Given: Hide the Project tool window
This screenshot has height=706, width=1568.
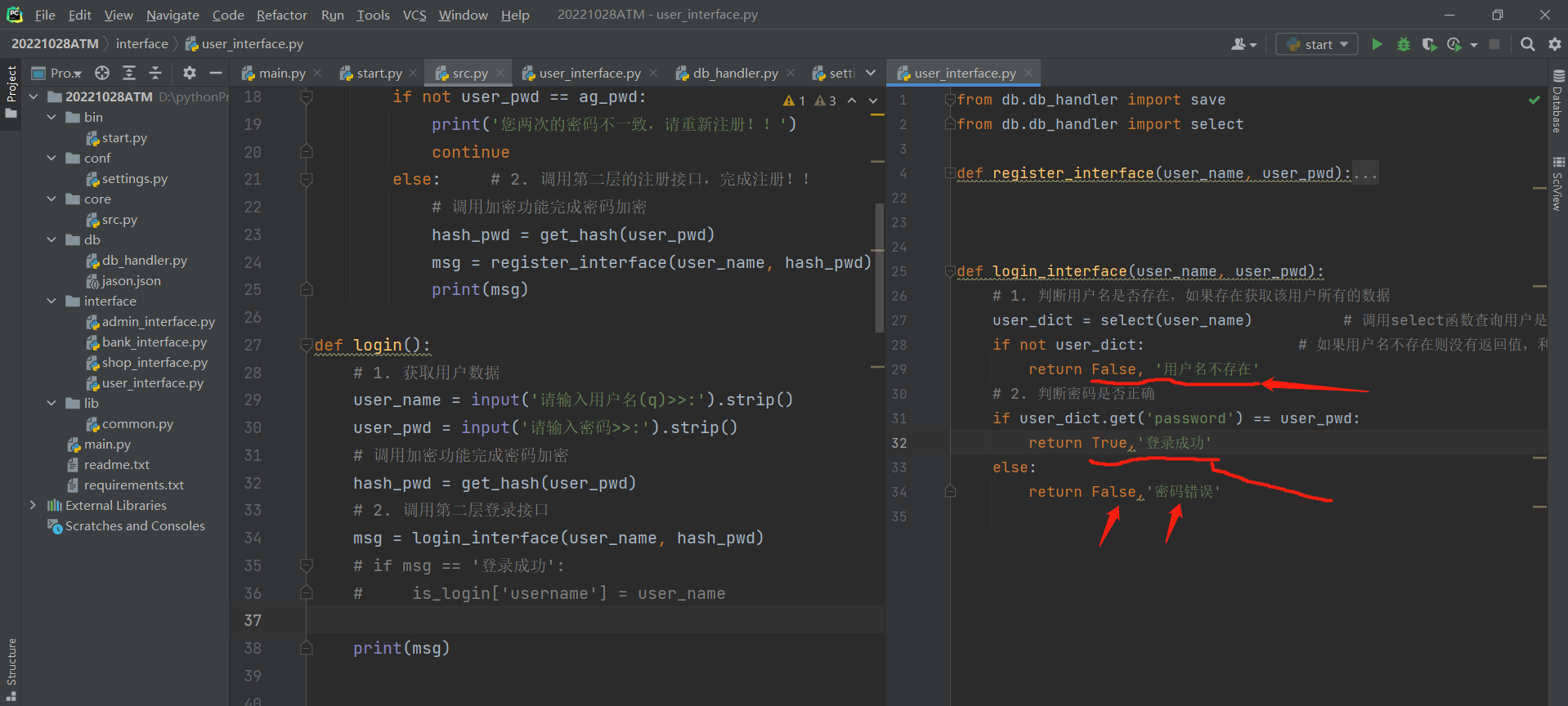Looking at the screenshot, I should (x=216, y=73).
